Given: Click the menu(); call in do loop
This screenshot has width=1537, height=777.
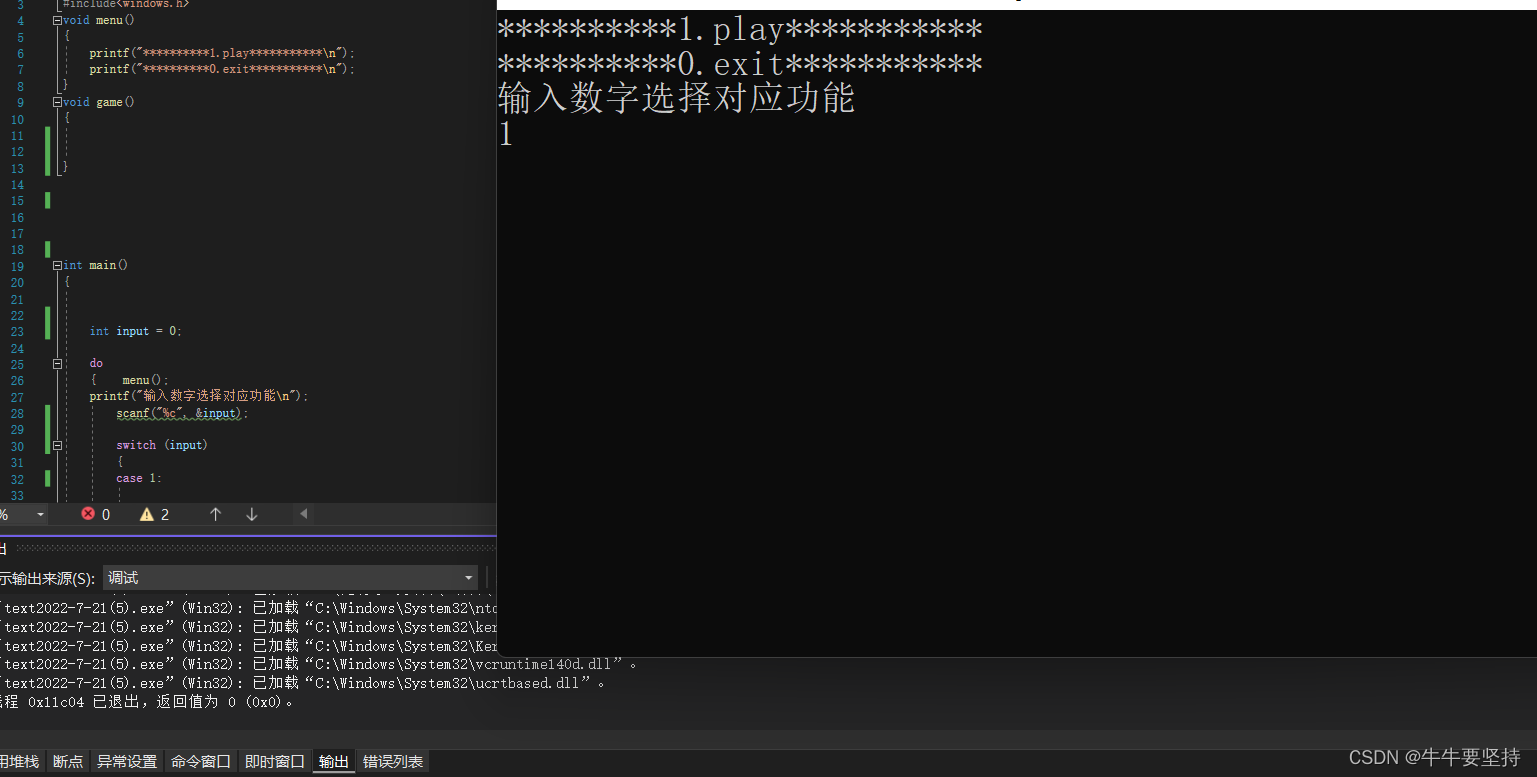Looking at the screenshot, I should [x=146, y=380].
